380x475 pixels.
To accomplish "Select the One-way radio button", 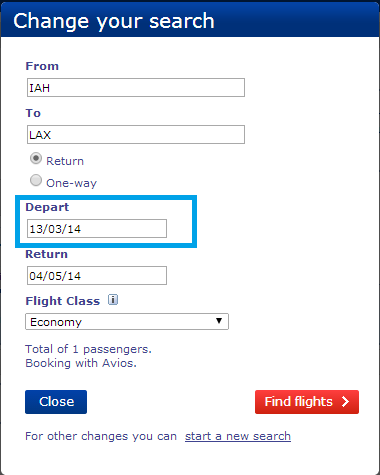I will [x=36, y=180].
